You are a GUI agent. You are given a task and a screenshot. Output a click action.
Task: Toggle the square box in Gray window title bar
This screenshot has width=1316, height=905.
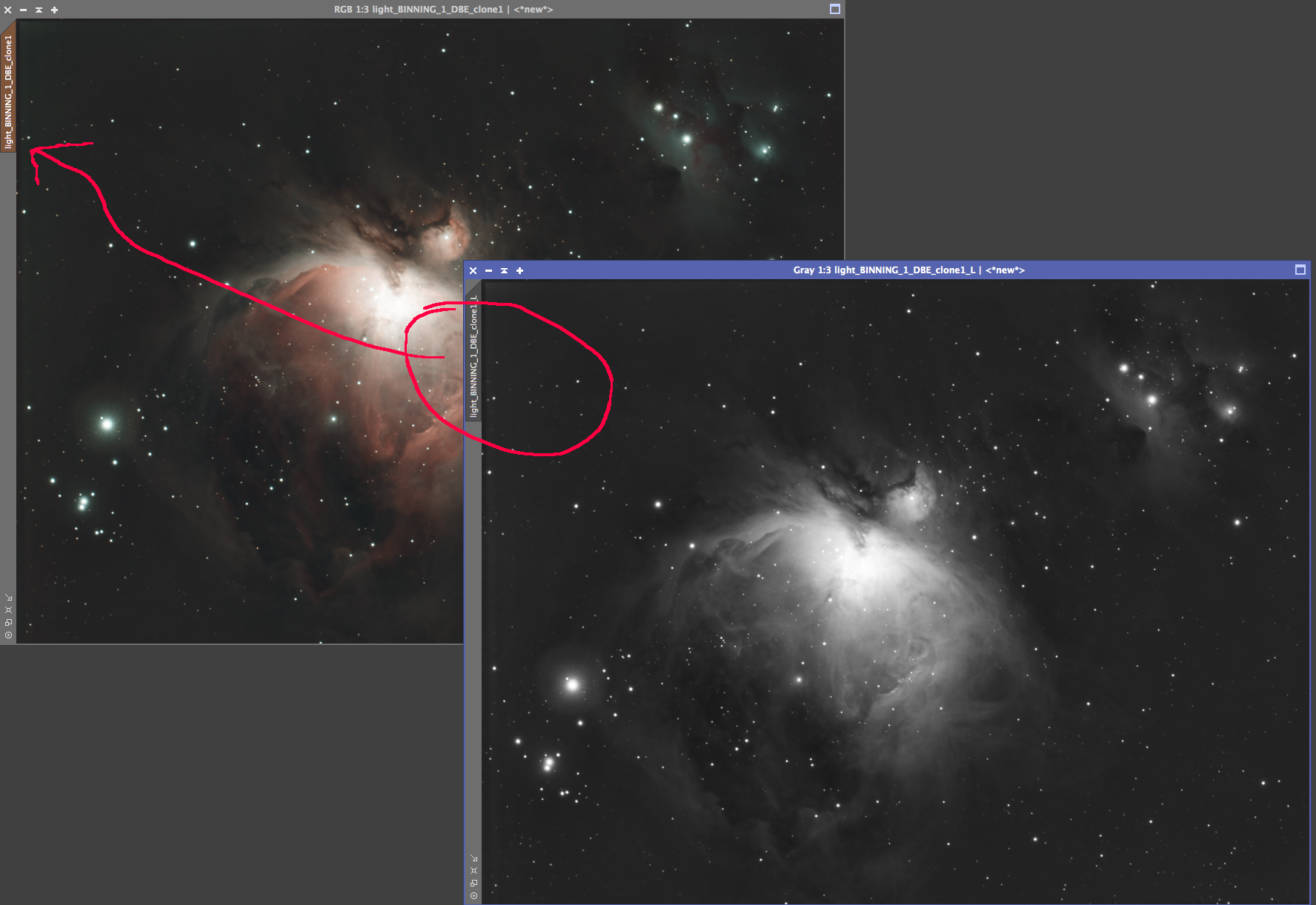[1300, 270]
